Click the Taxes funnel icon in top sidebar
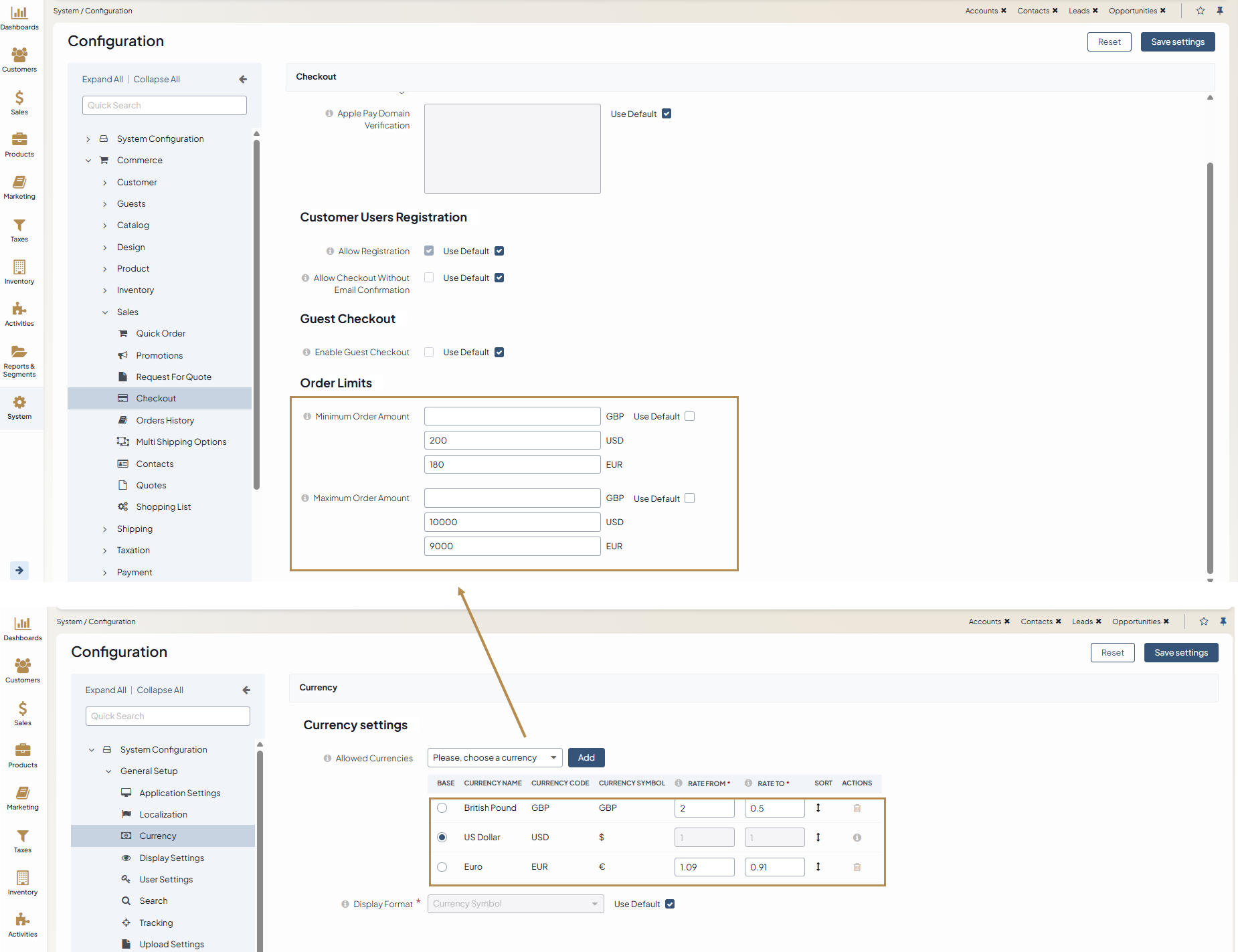The width and height of the screenshot is (1238, 952). click(19, 225)
